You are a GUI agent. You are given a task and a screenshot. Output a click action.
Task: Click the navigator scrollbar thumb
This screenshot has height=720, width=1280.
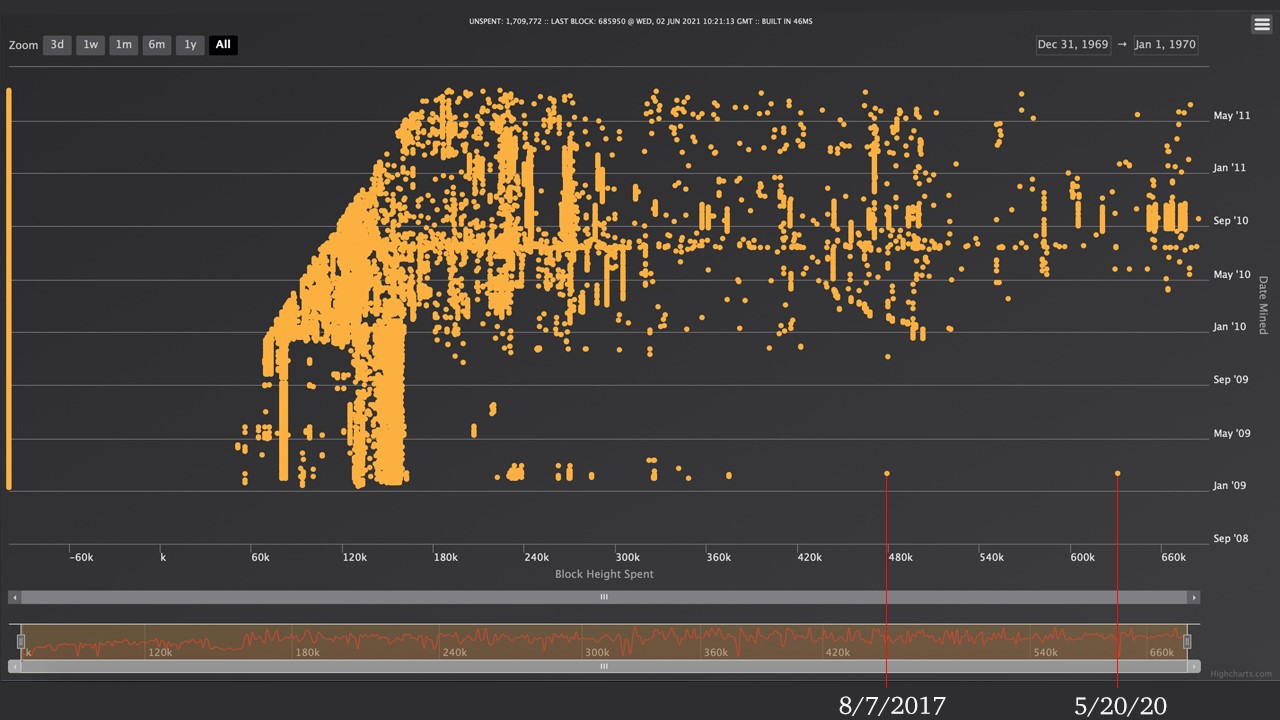tap(604, 666)
